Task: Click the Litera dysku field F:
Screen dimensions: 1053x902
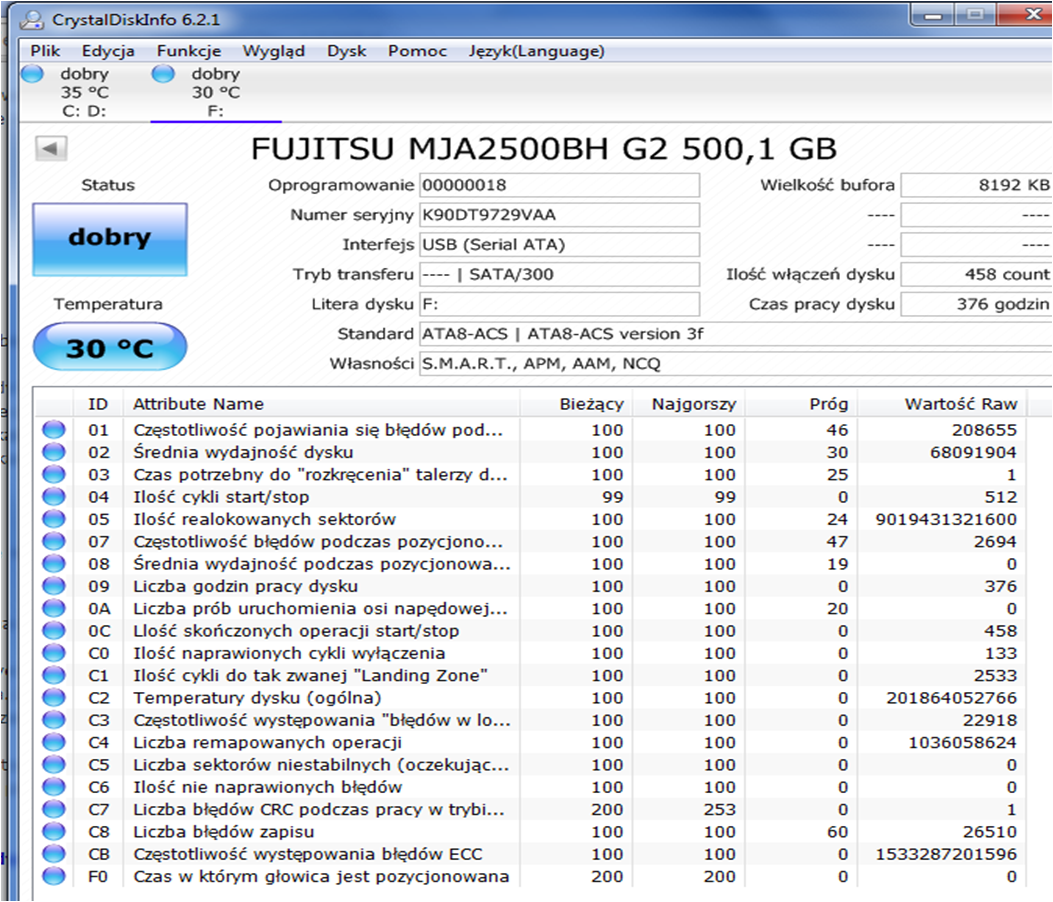Action: 559,304
